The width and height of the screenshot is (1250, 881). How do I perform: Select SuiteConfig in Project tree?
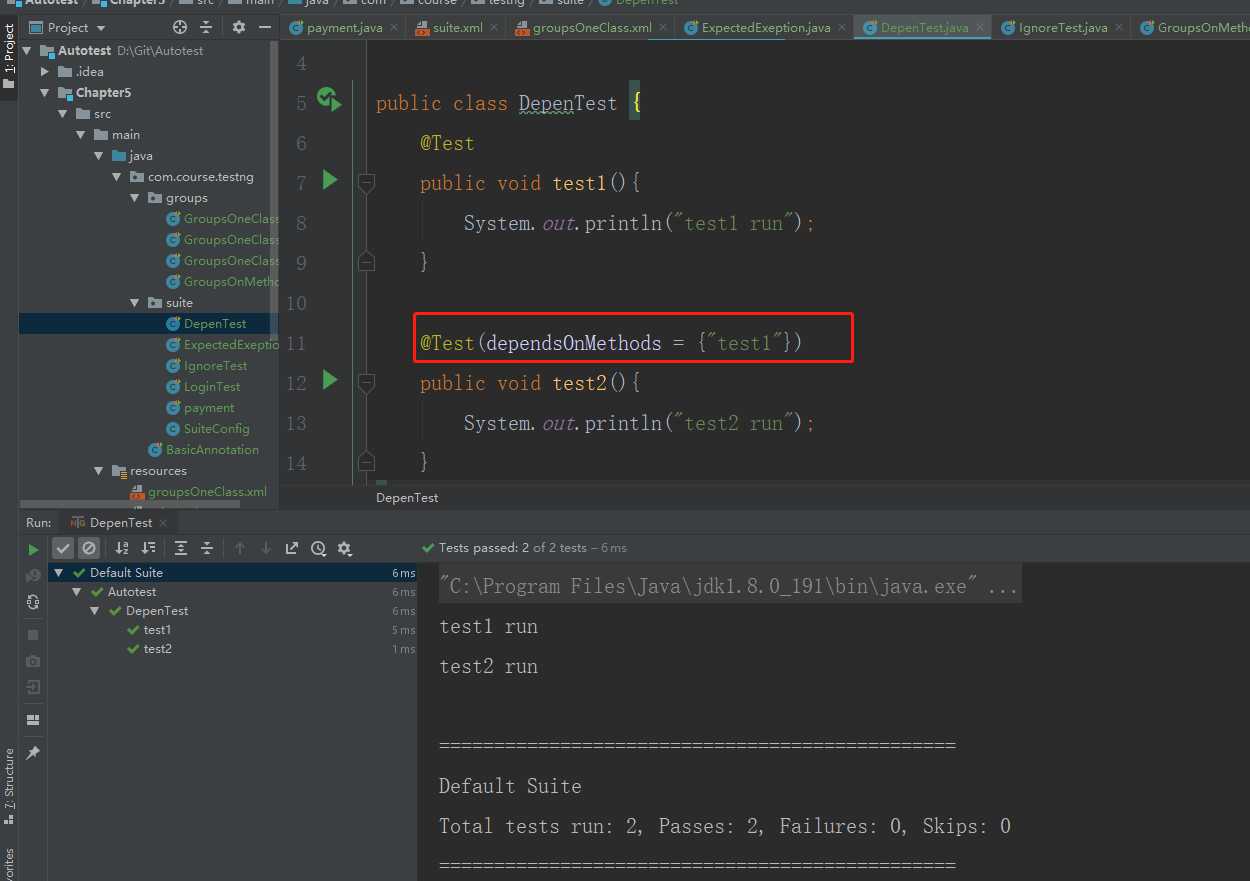coord(216,429)
